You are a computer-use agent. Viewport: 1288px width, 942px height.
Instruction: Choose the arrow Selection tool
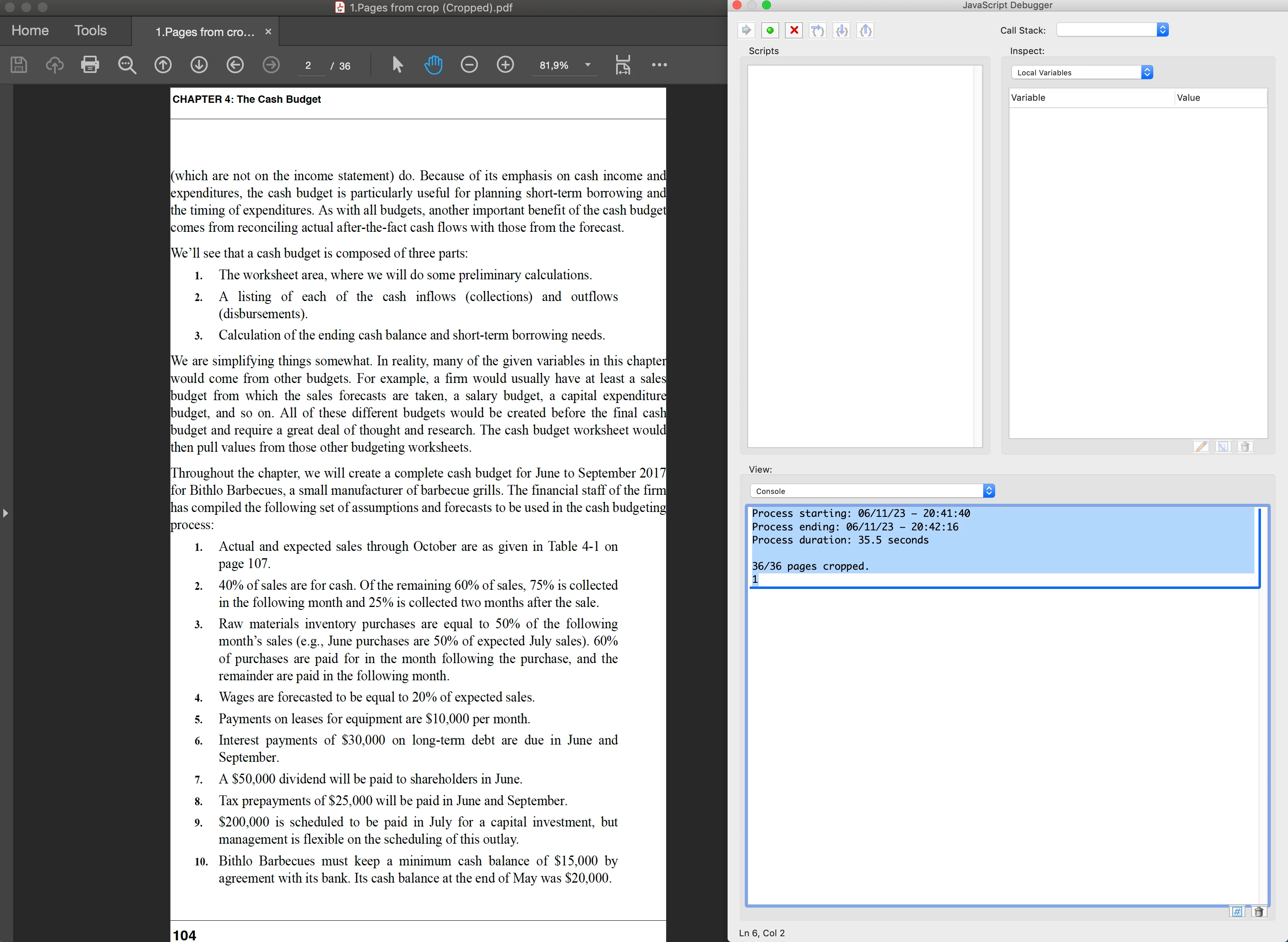(x=397, y=64)
